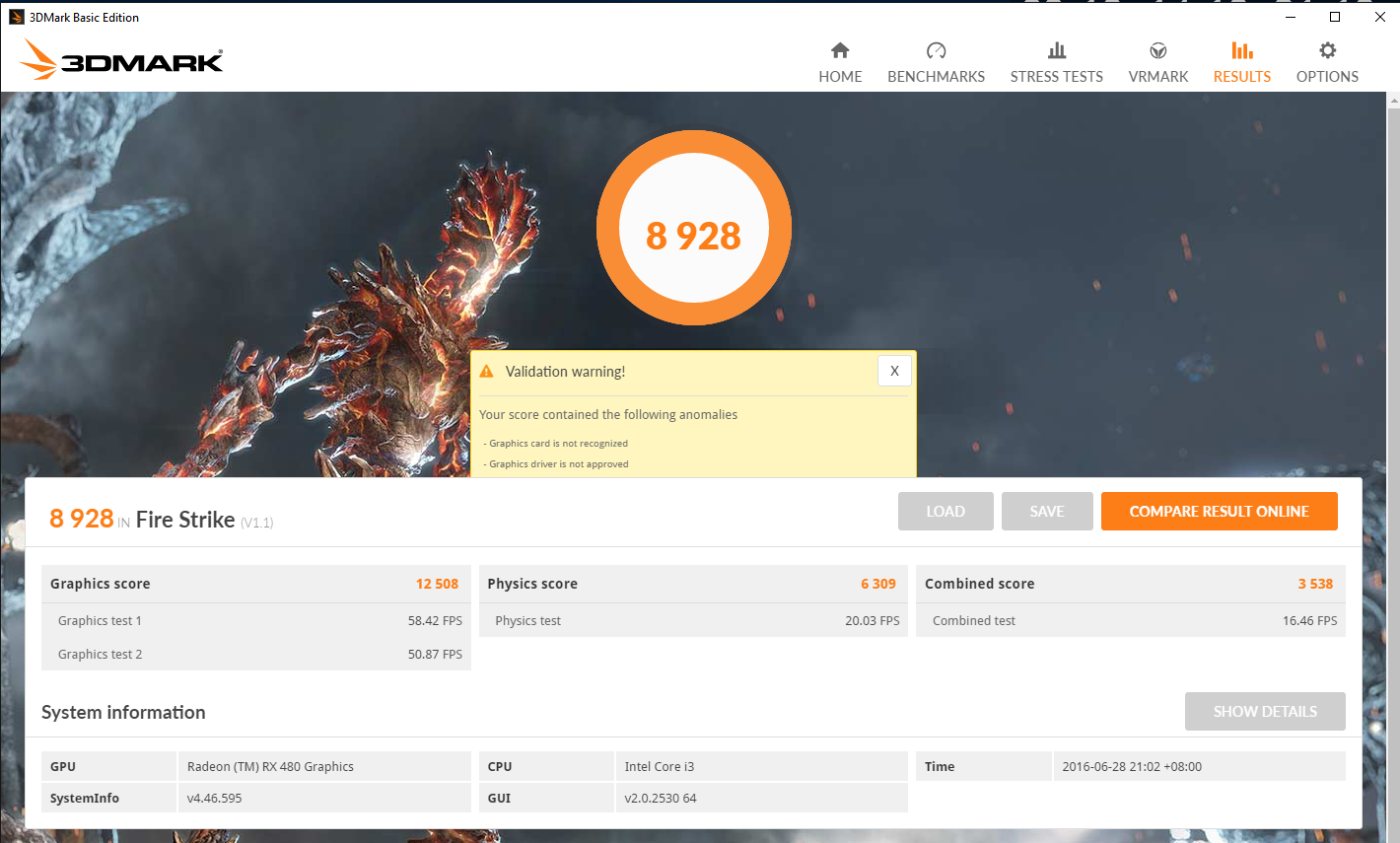
Task: Click Graphics test 2 row
Action: pos(256,654)
